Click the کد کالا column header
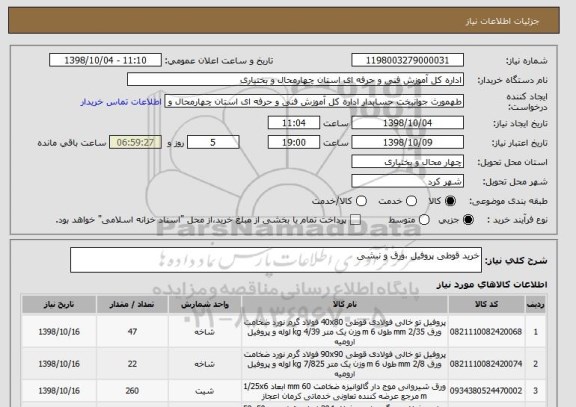Image resolution: width=576 pixels, height=407 pixels. (x=486, y=305)
